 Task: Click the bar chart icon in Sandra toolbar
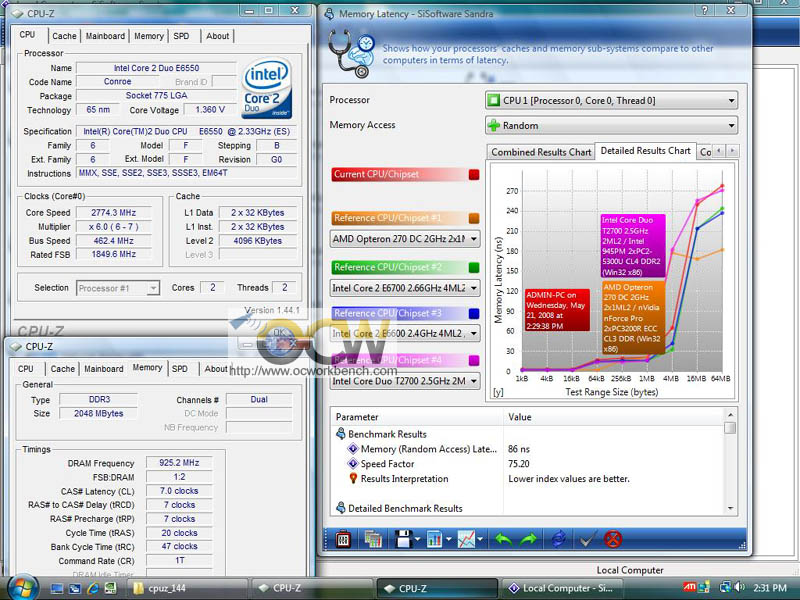(434, 539)
